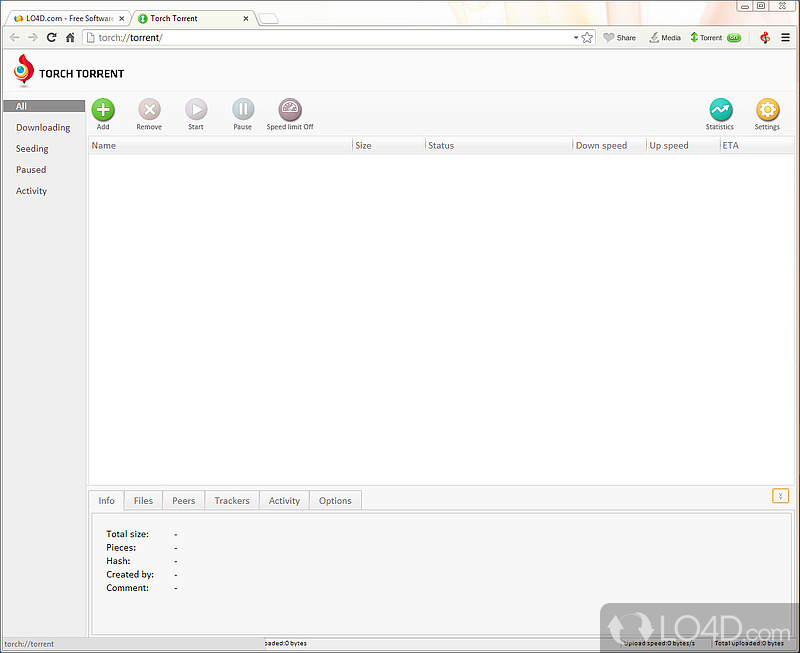This screenshot has width=800, height=653.
Task: Click the Pause torrent icon
Action: [243, 110]
